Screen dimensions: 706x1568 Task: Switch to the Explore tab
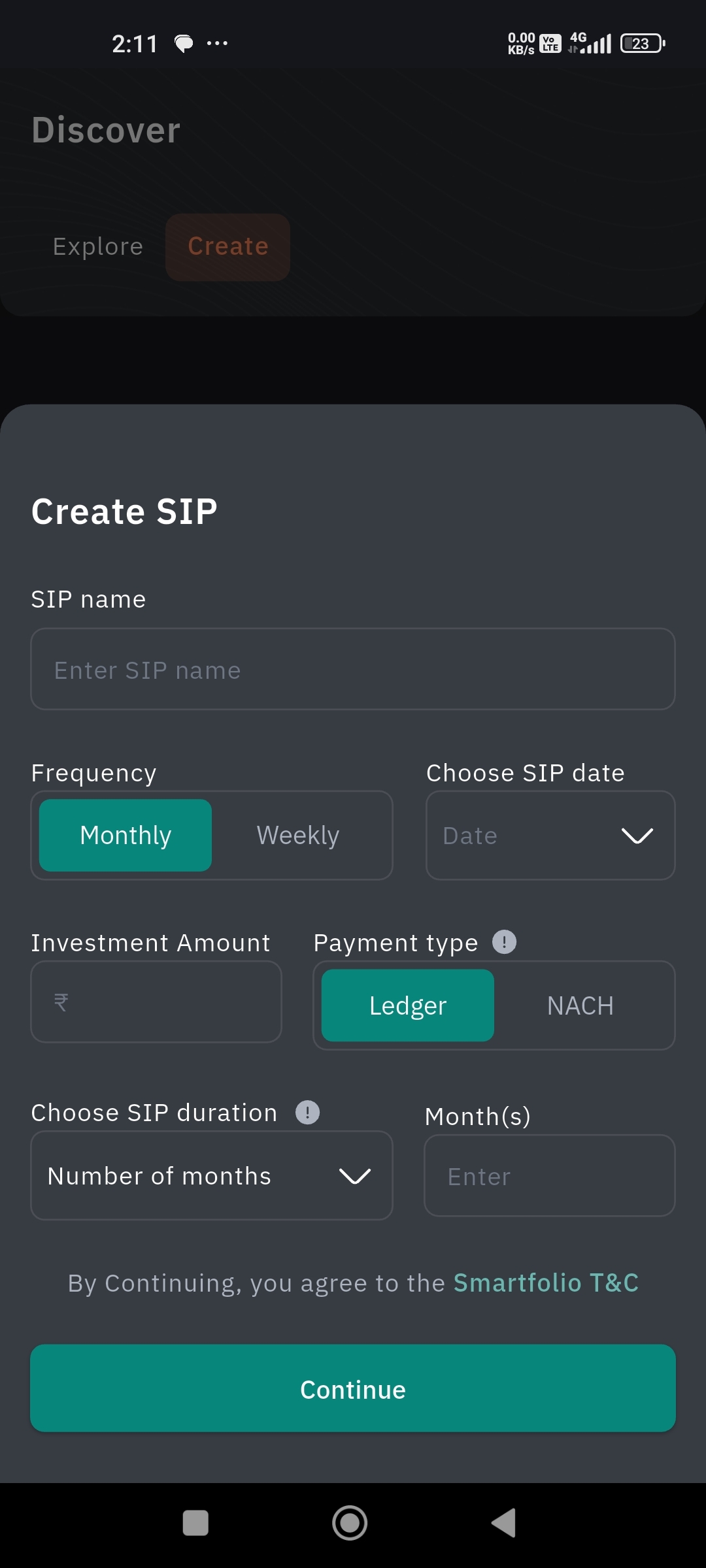pyautogui.click(x=98, y=247)
